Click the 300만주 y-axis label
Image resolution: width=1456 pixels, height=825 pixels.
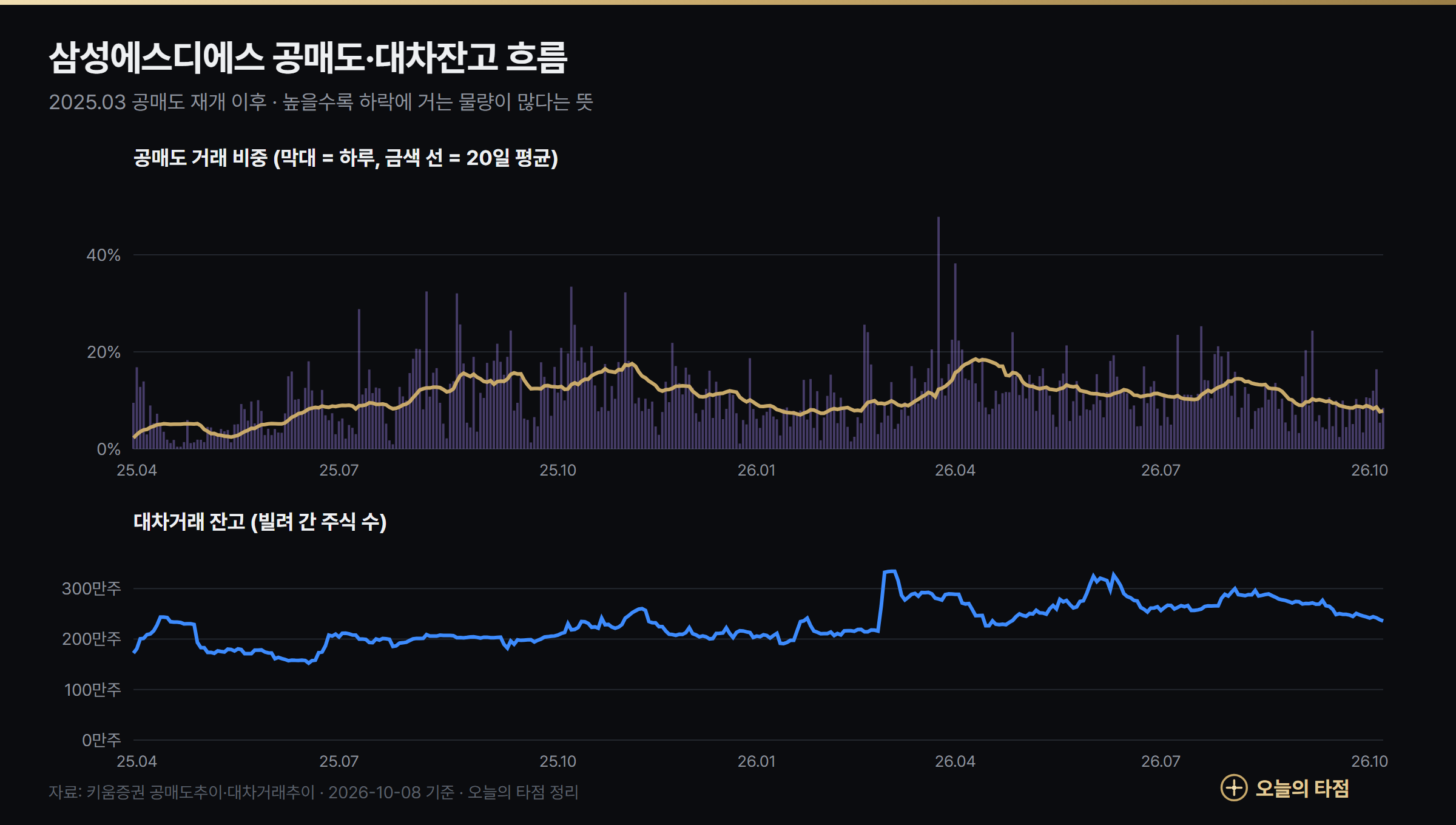(x=91, y=588)
